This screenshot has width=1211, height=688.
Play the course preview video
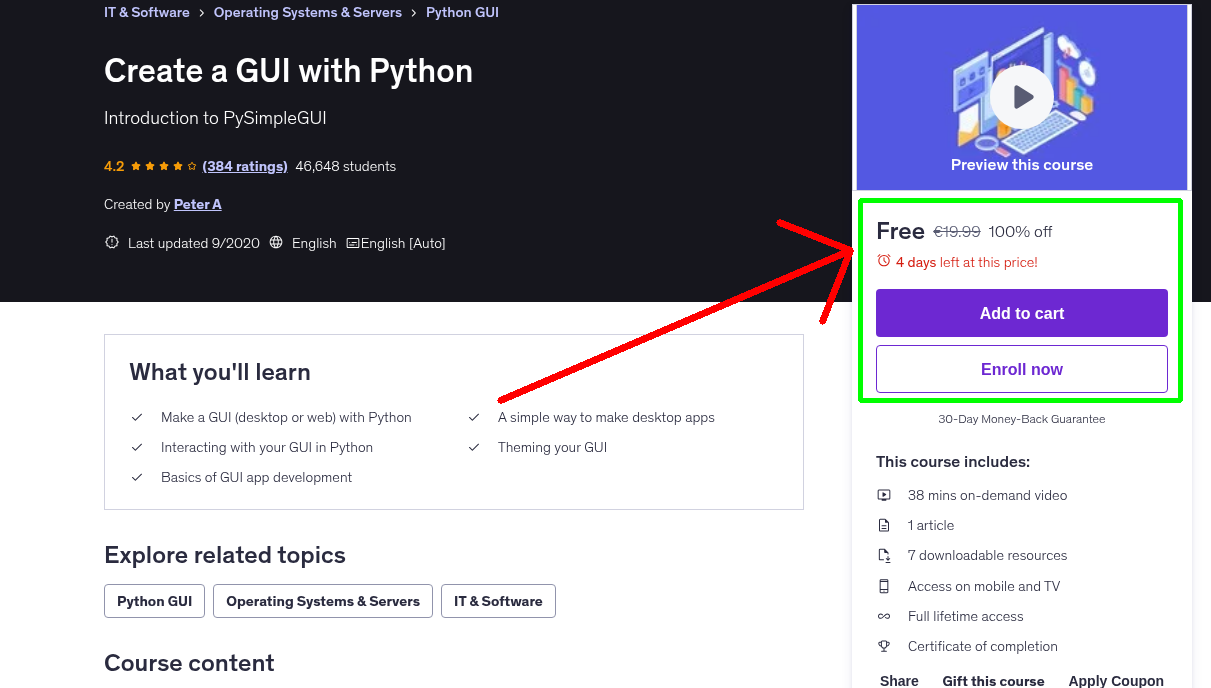1022,97
